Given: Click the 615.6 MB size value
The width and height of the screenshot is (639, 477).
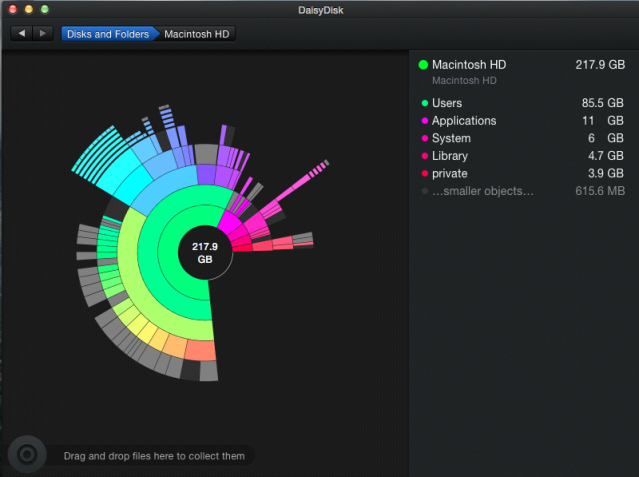Looking at the screenshot, I should click(600, 191).
